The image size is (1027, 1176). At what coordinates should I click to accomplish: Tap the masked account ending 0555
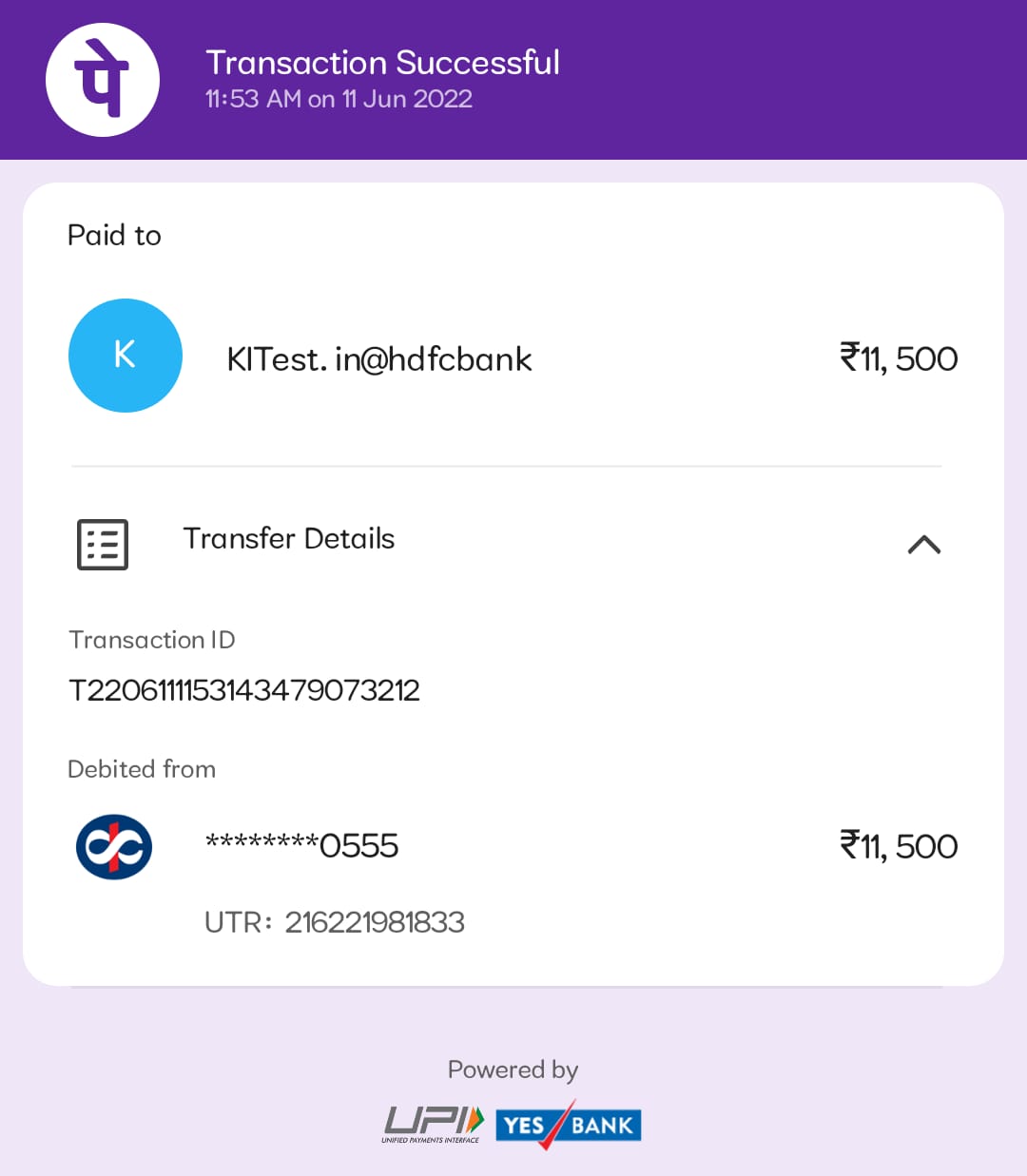click(301, 845)
